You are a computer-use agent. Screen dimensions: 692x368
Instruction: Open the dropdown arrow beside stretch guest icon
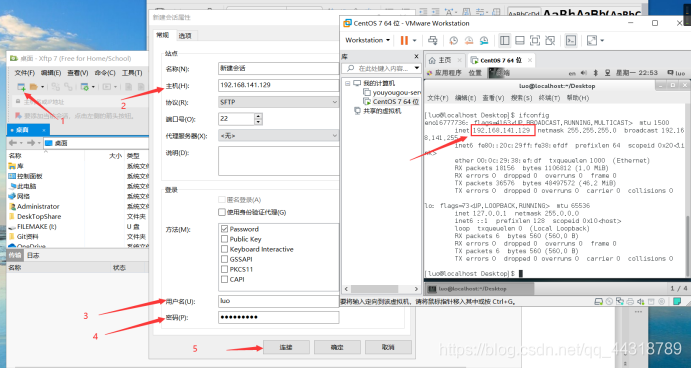point(602,41)
